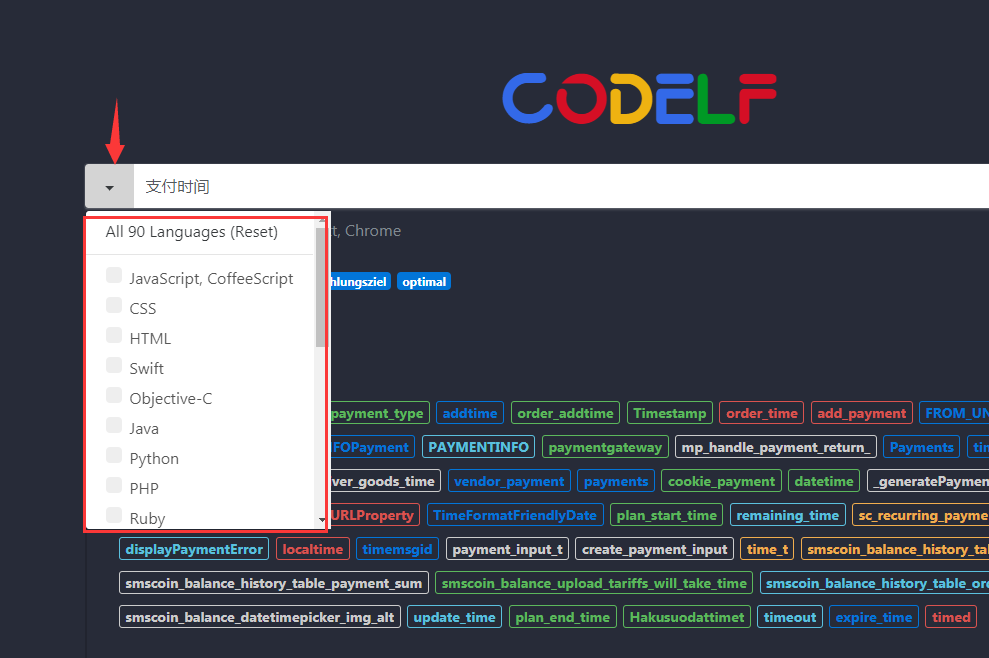Click the search input containing 支付时间
989x658 pixels.
tap(561, 187)
